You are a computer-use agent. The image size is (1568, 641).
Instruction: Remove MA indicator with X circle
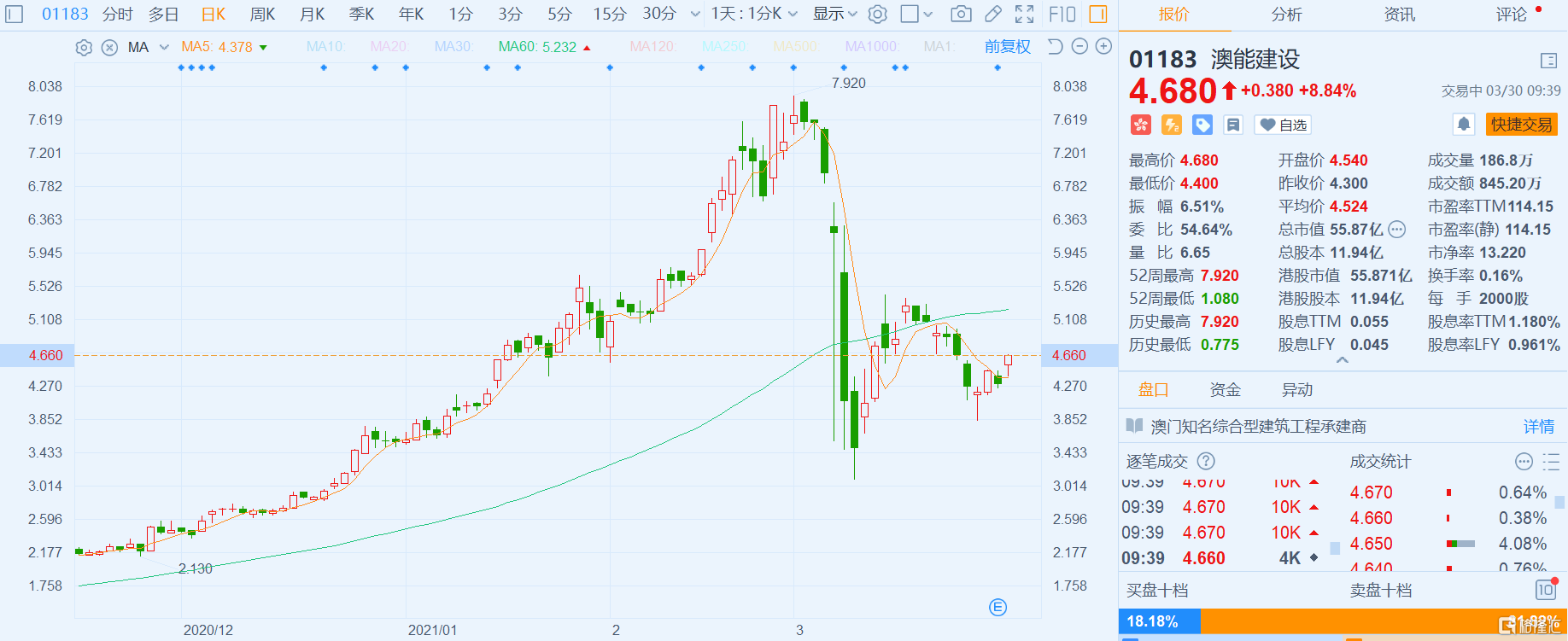point(109,48)
